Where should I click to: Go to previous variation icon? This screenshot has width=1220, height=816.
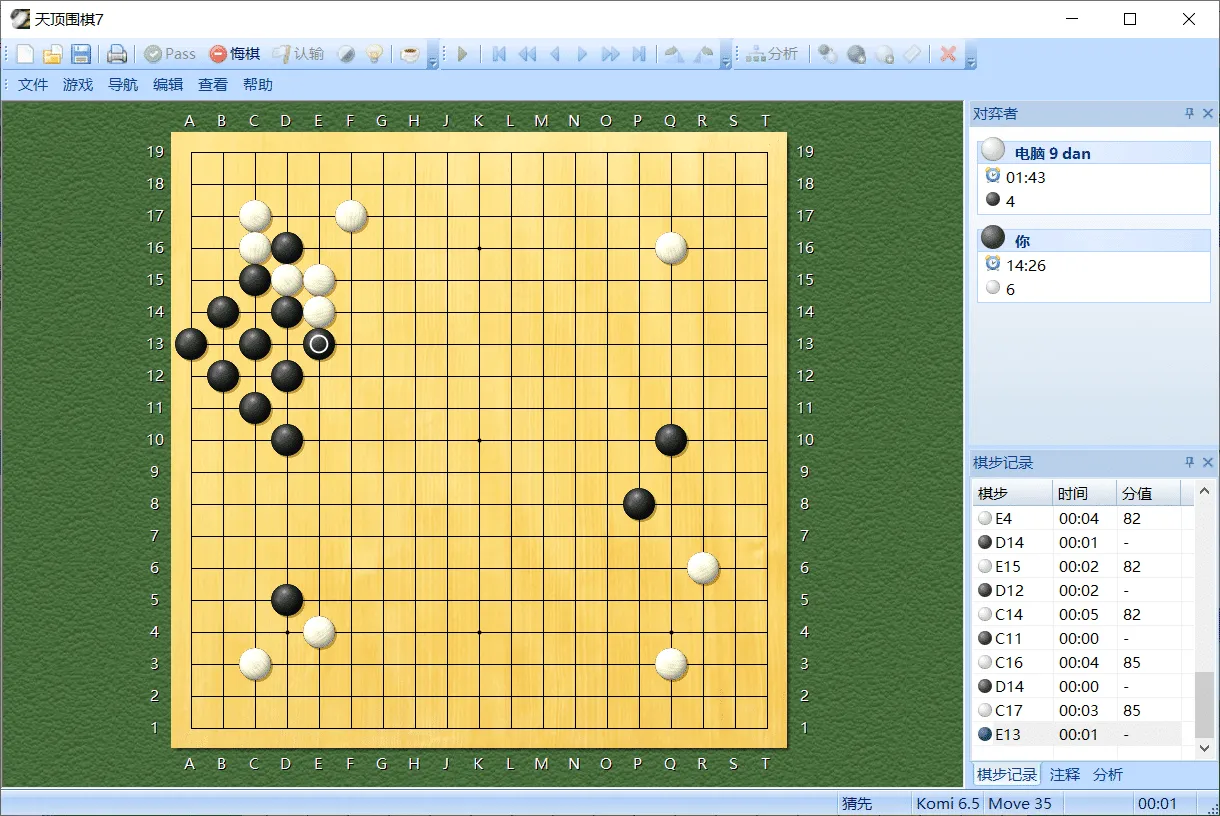(674, 54)
